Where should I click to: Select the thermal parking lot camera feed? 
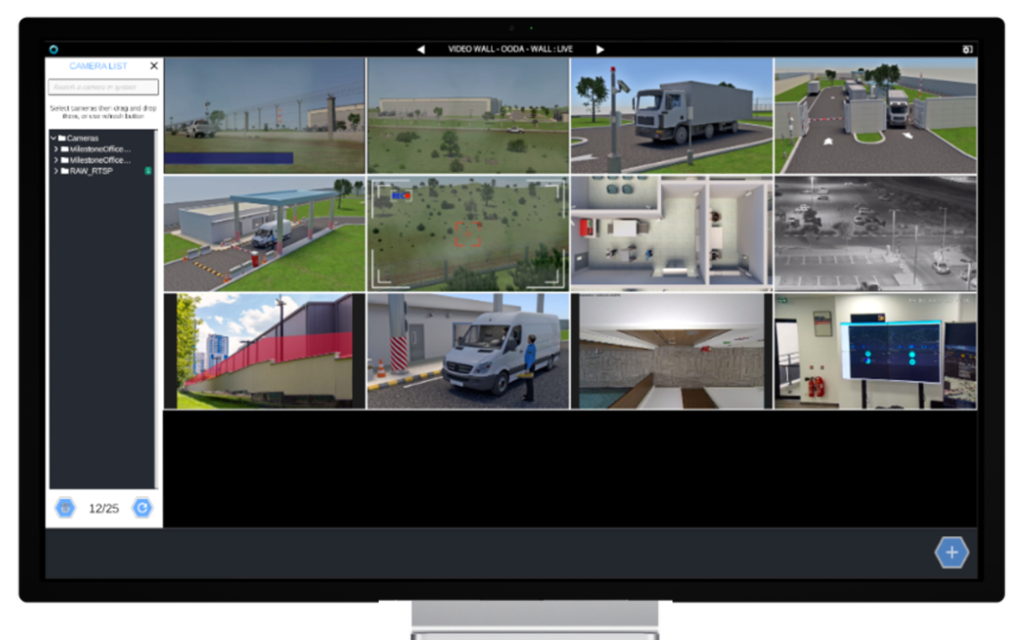[x=876, y=232]
